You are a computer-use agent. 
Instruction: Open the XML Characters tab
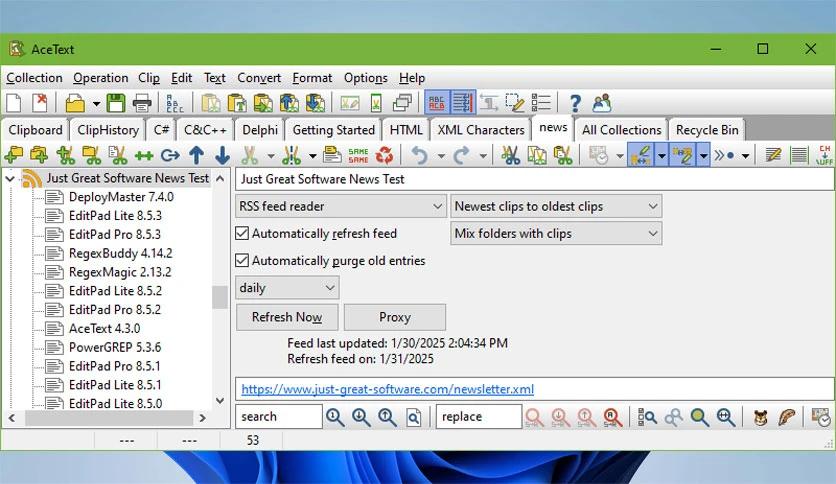(x=481, y=130)
